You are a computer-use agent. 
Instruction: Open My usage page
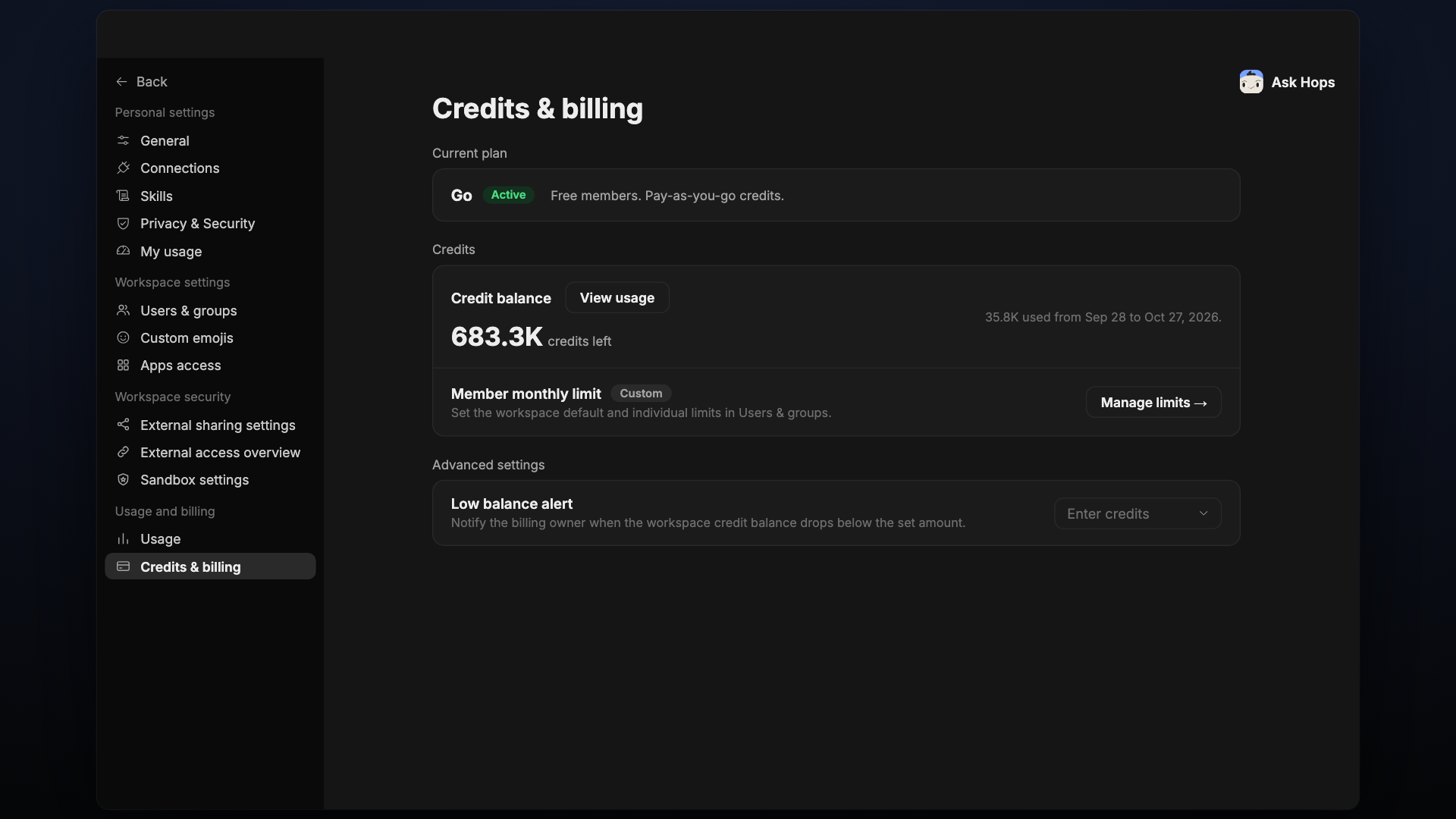[x=210, y=251]
